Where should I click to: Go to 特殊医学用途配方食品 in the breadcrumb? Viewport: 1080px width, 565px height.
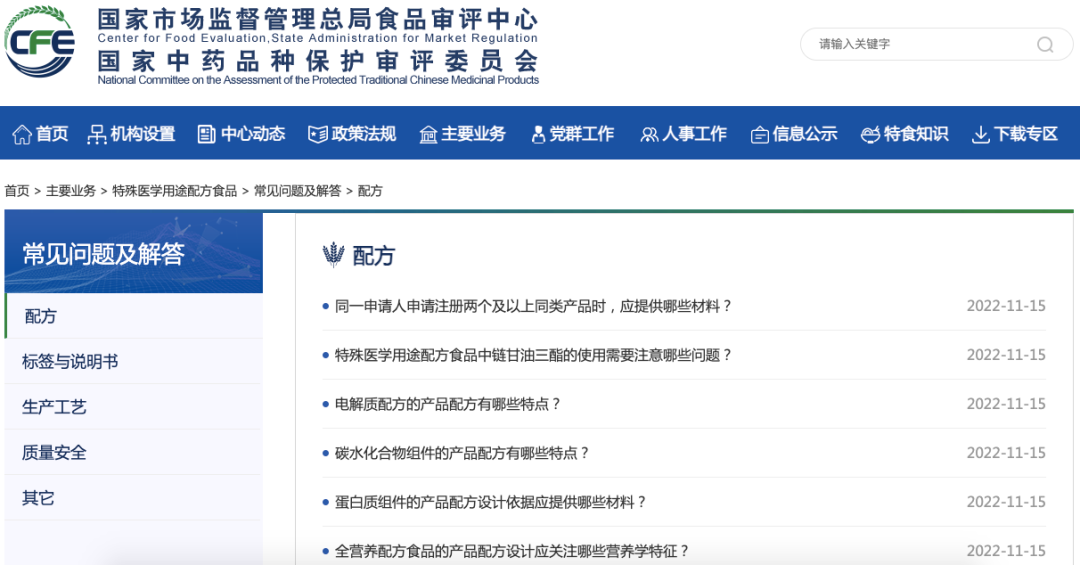click(174, 191)
